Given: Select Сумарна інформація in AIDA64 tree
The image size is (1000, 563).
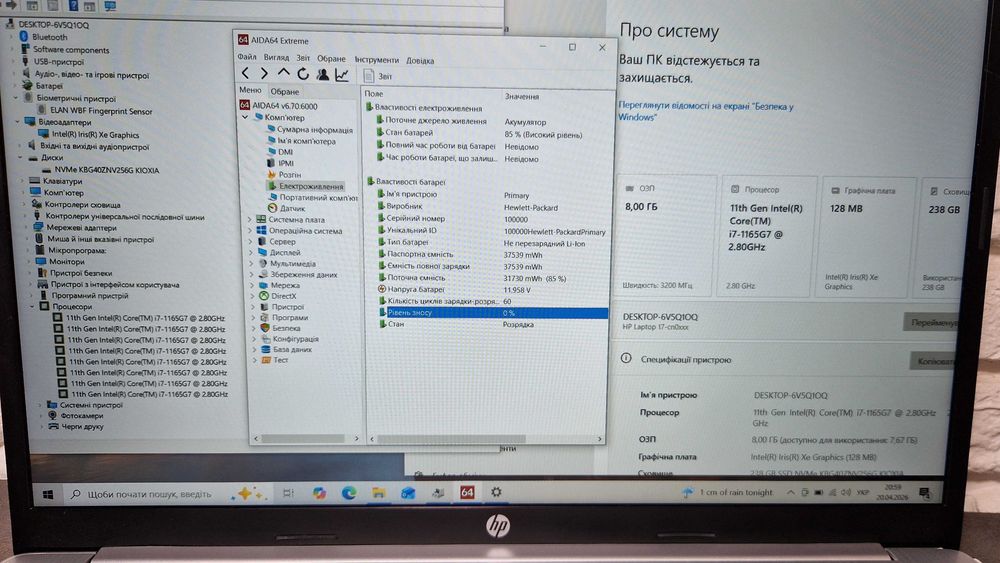Looking at the screenshot, I should tap(309, 129).
